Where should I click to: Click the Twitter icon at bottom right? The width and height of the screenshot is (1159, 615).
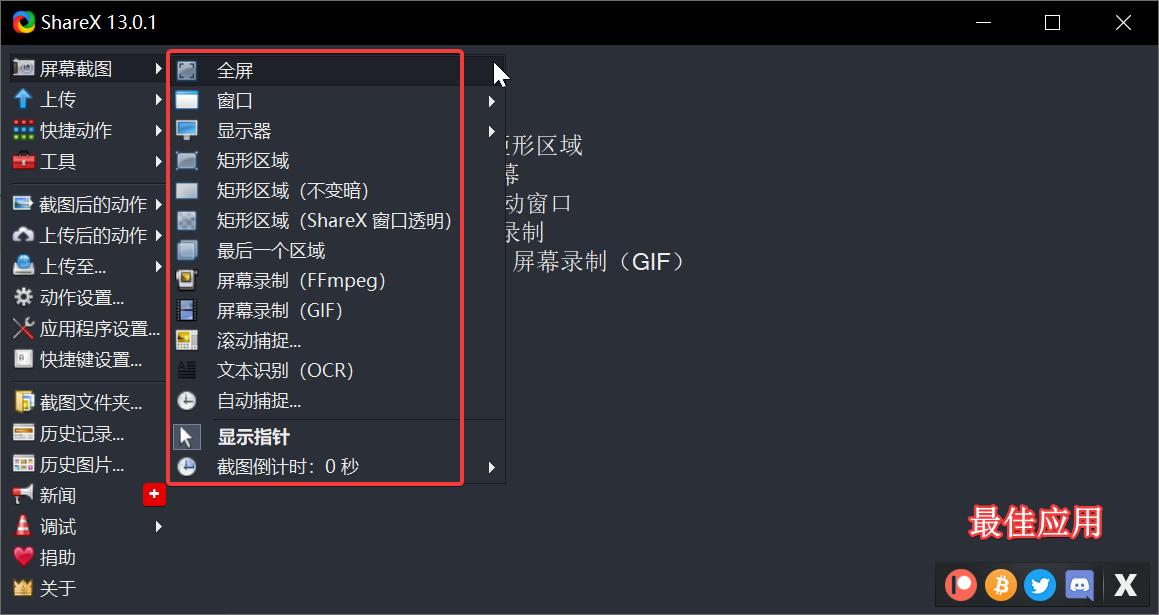pos(1039,585)
